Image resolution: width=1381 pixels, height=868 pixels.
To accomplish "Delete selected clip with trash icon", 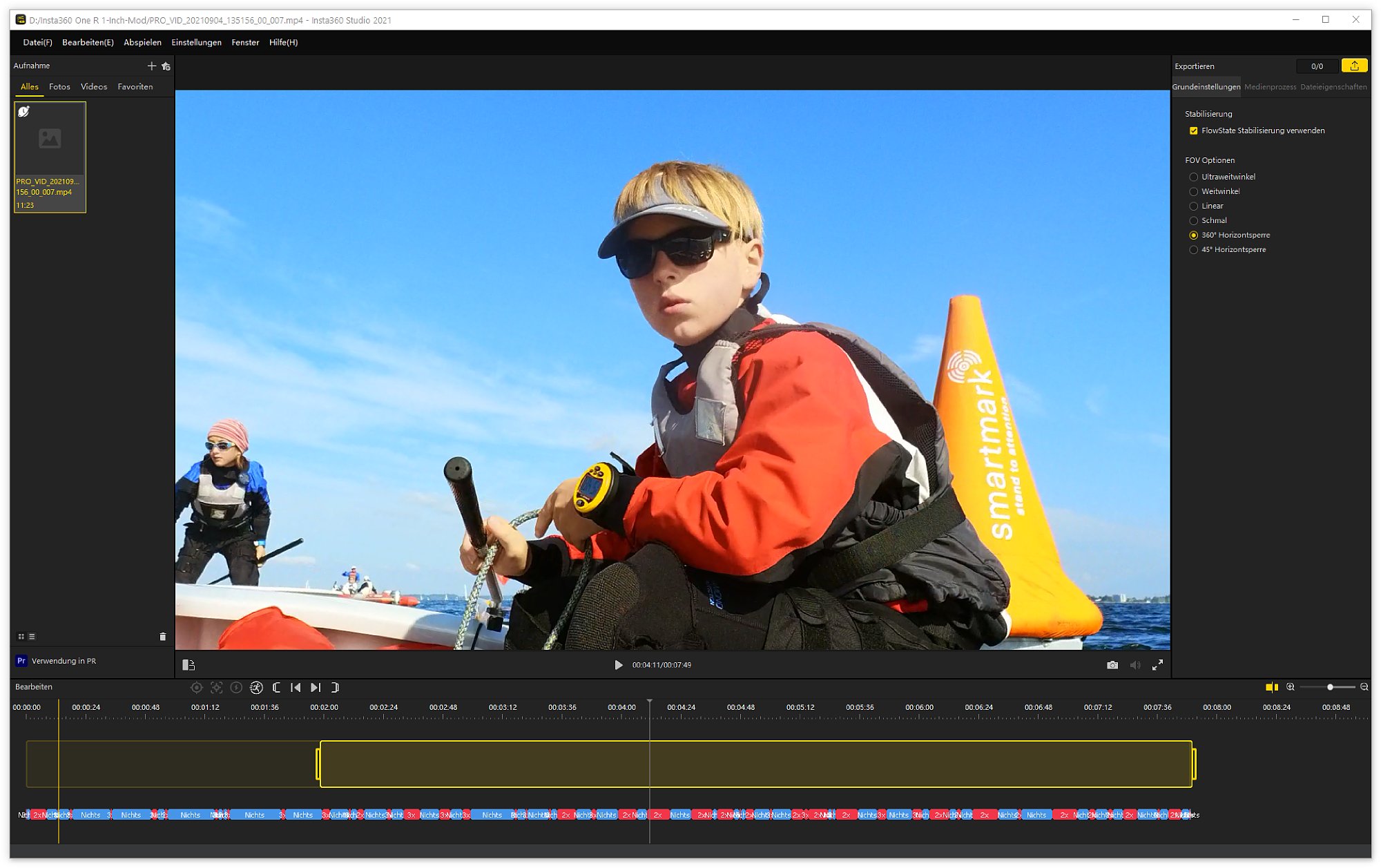I will pos(163,637).
